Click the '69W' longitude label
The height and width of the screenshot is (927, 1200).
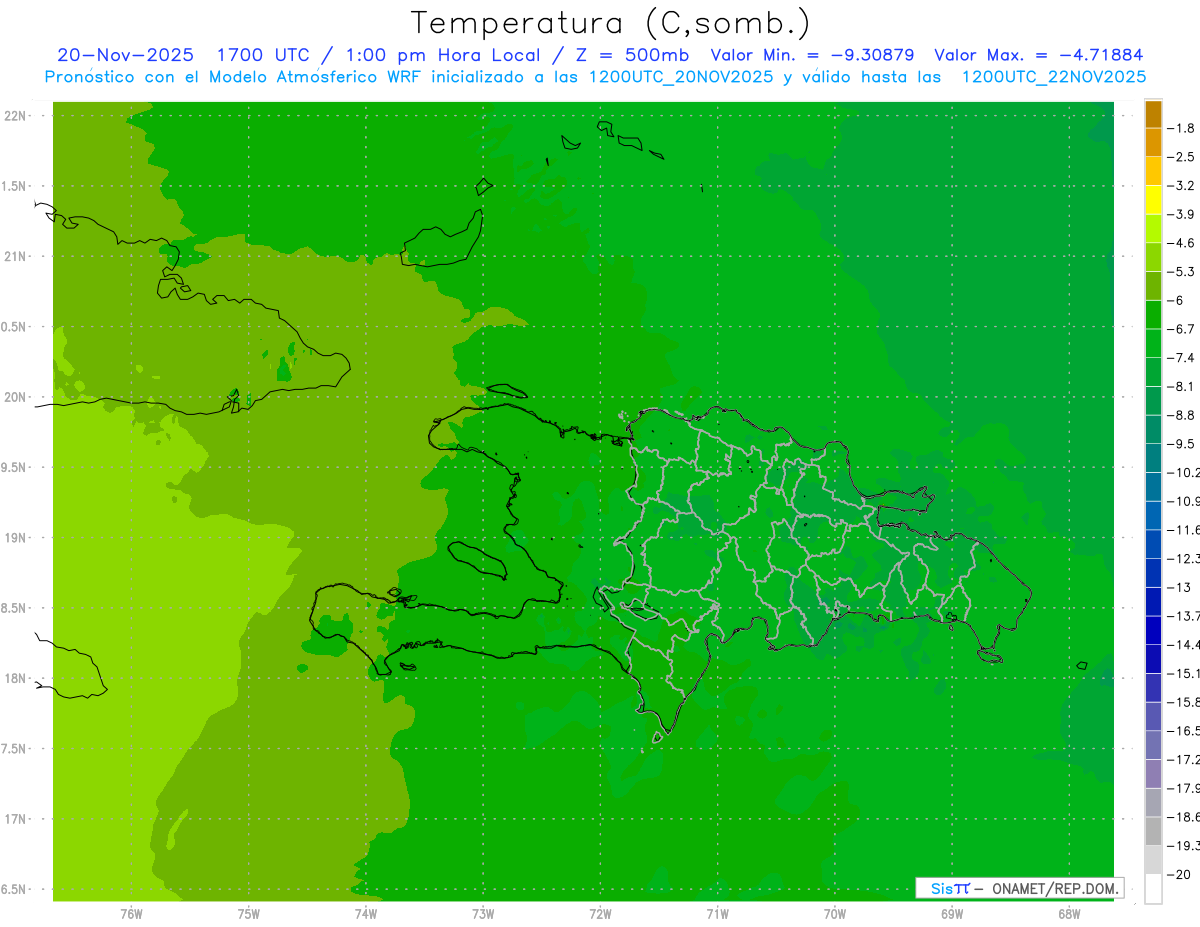pos(952,914)
